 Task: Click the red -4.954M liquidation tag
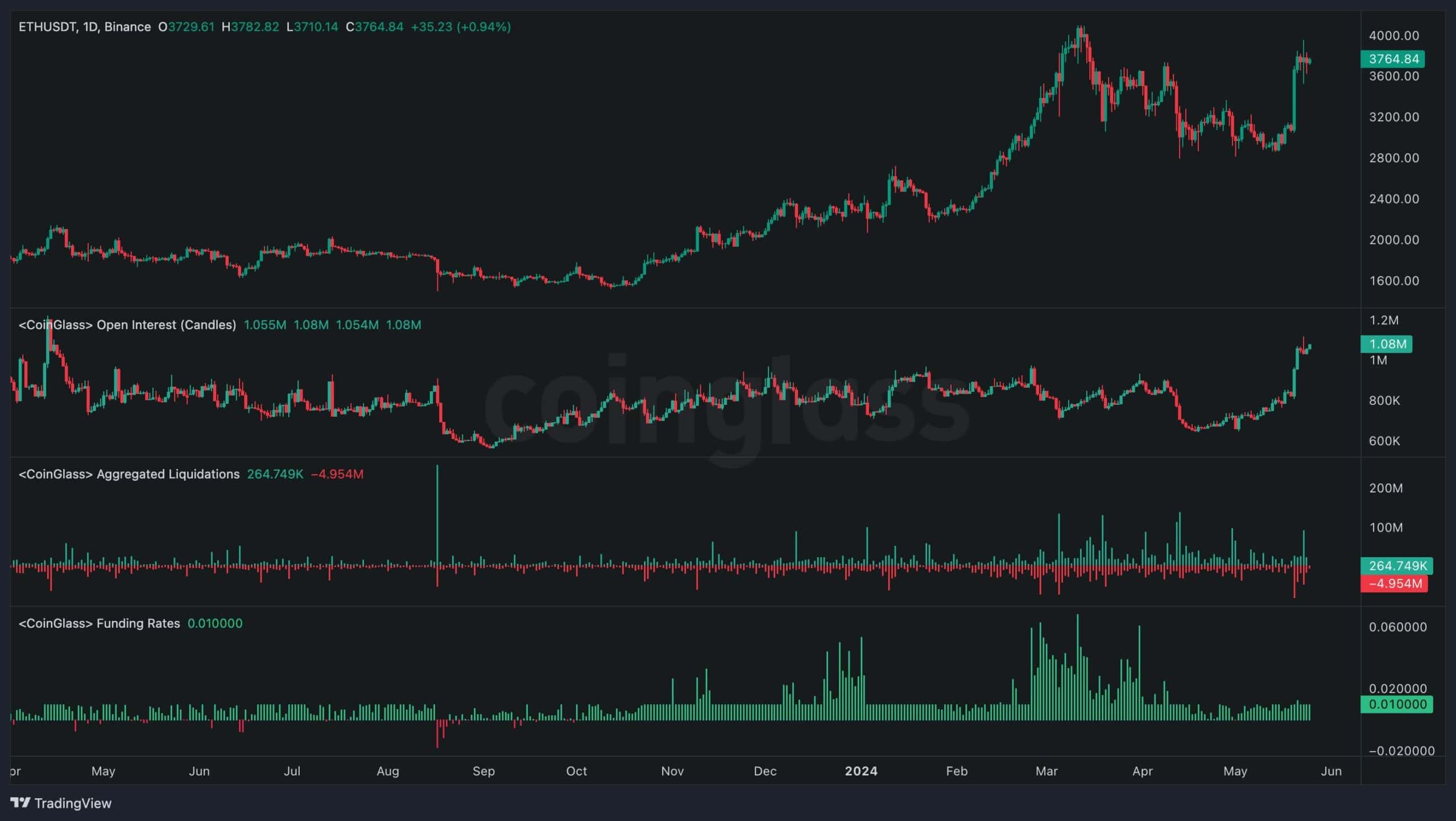click(x=1394, y=583)
